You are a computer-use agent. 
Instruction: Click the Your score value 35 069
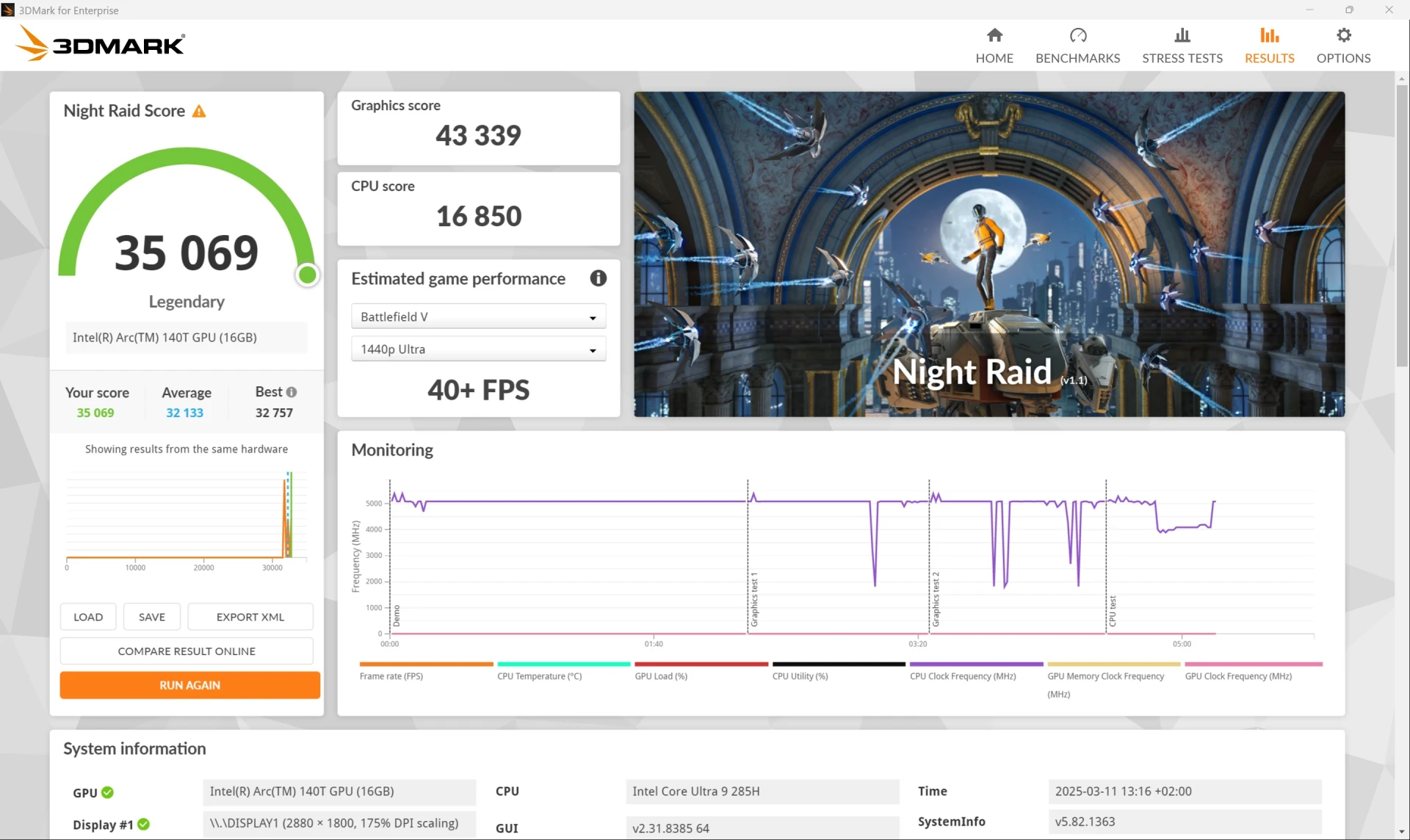click(95, 413)
